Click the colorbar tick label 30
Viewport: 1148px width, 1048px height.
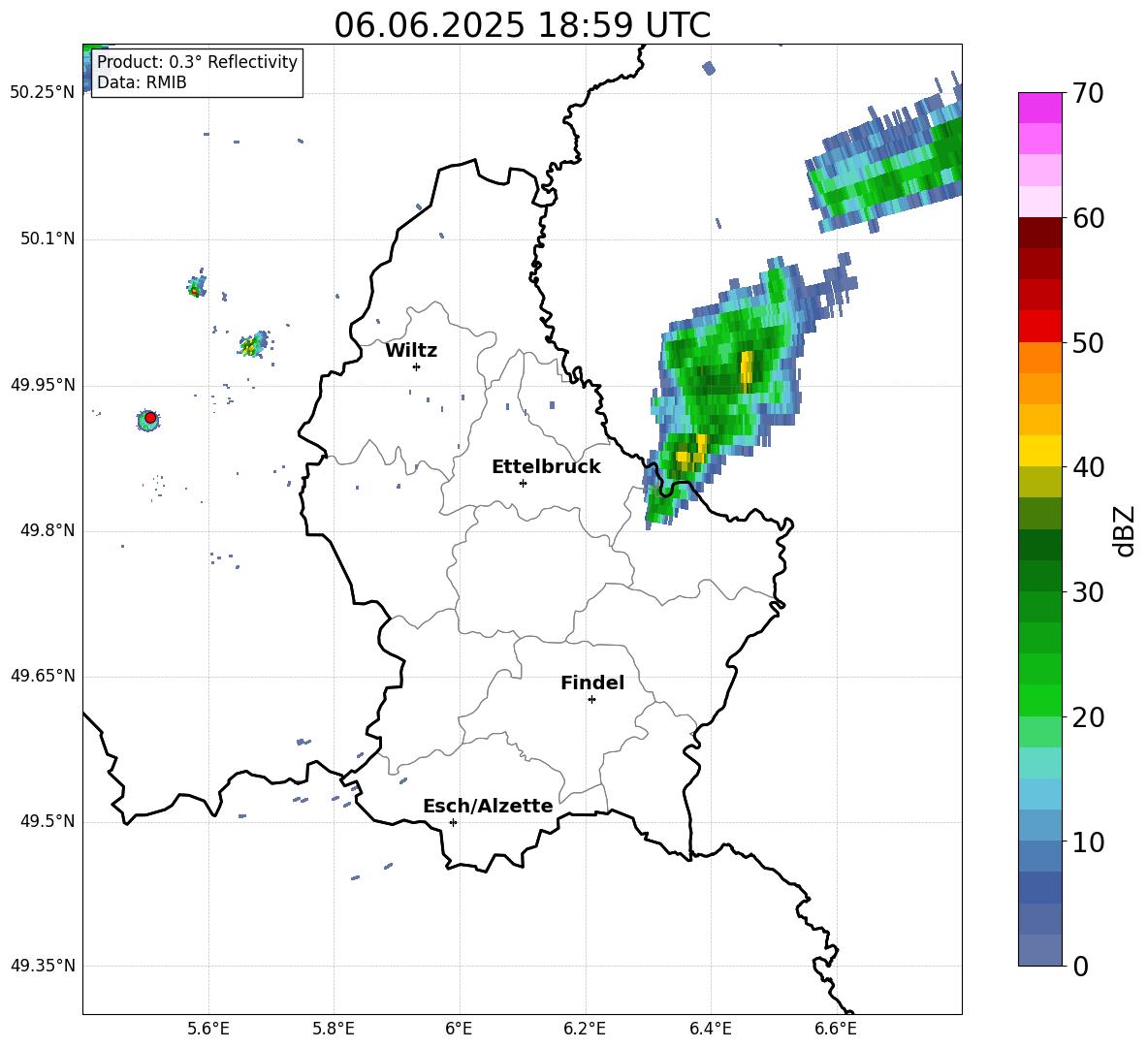[1087, 592]
